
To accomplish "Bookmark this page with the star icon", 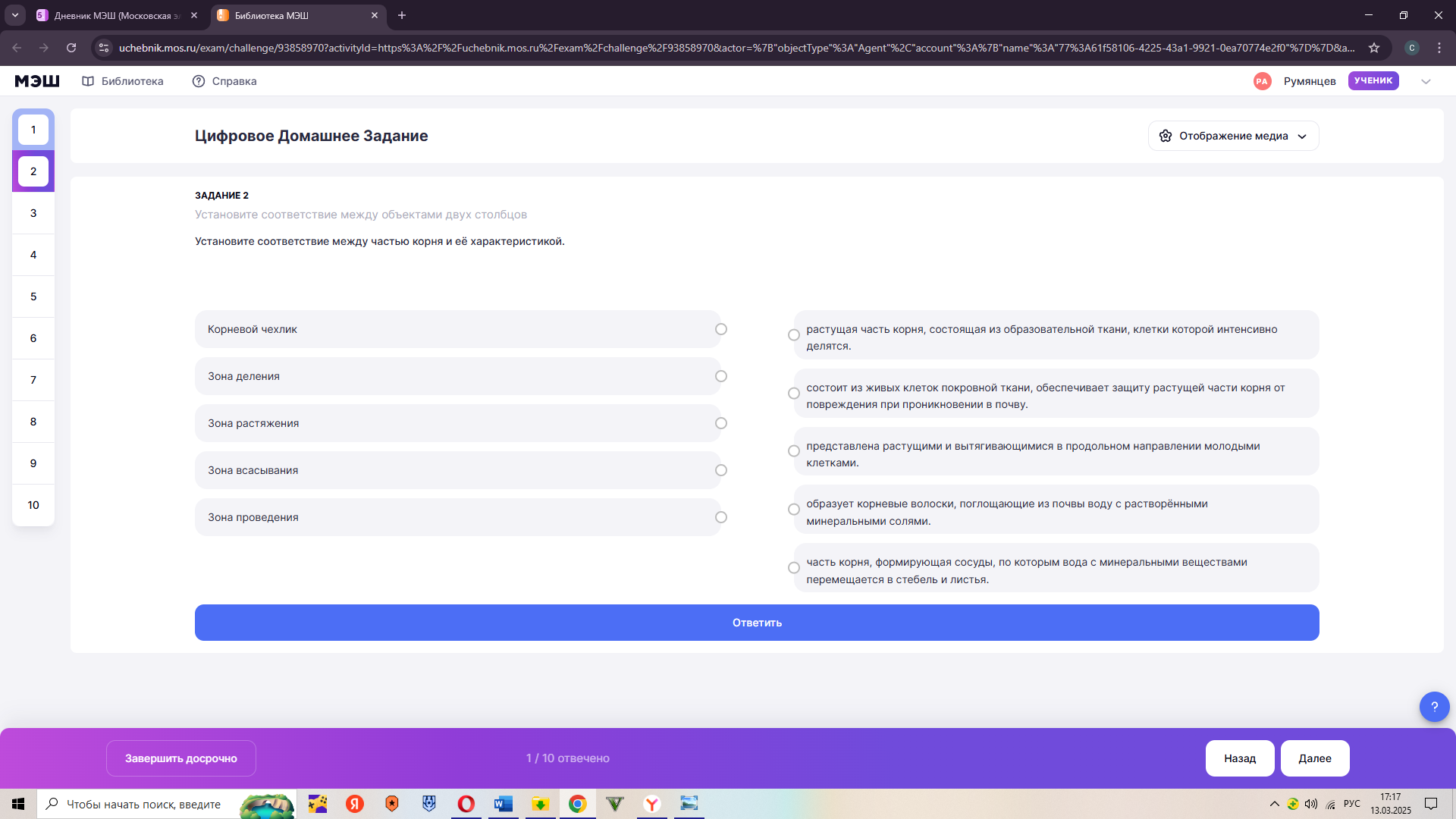I will [1374, 48].
